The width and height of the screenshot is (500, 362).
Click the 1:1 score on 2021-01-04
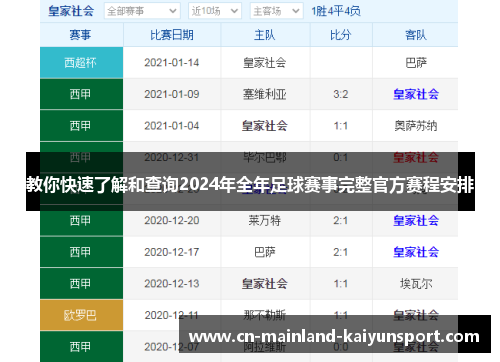tap(341, 126)
